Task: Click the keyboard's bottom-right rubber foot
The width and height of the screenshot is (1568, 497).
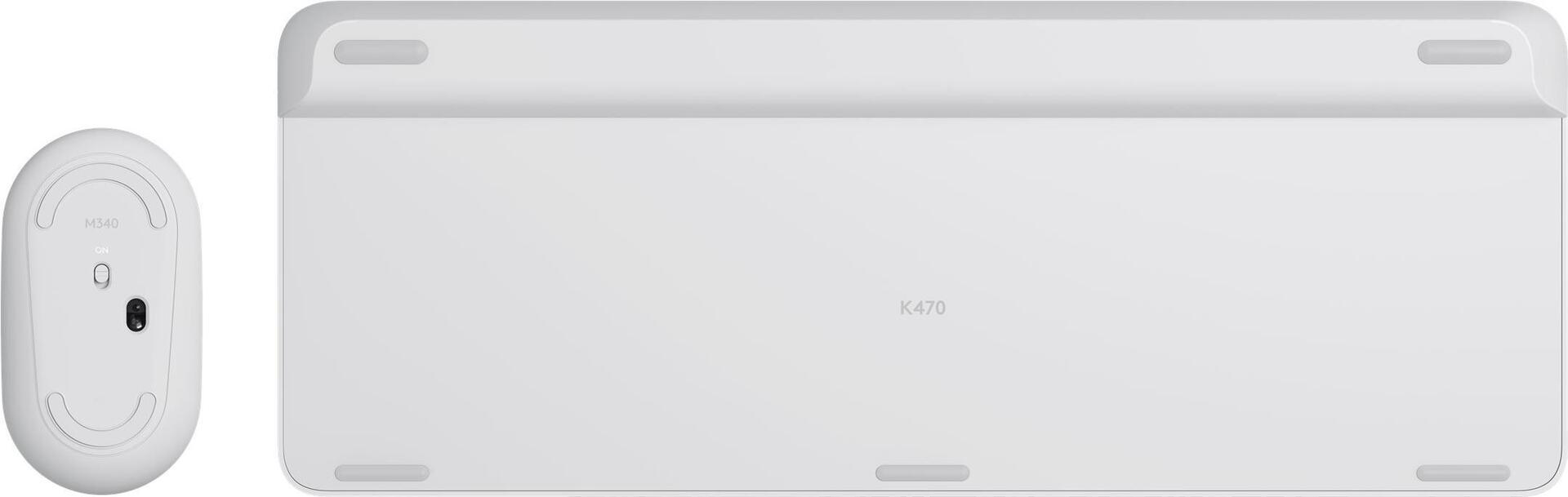Action: click(x=1463, y=473)
